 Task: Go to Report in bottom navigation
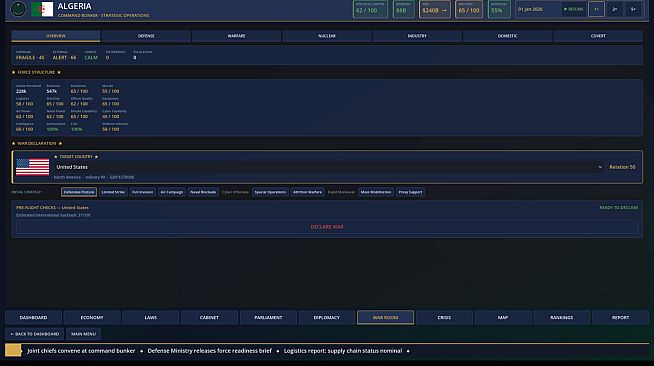click(620, 318)
